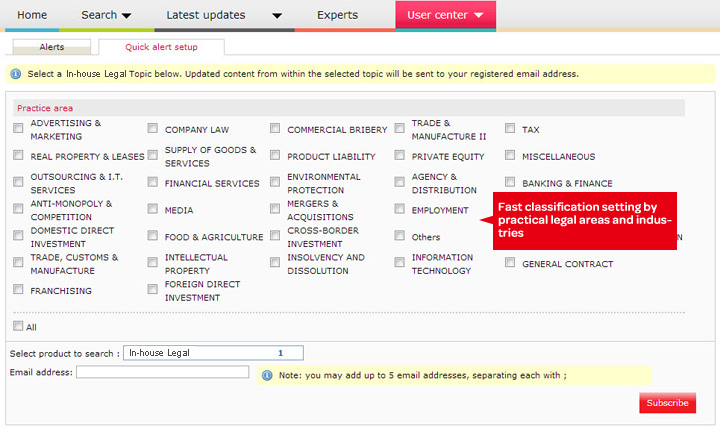
Task: Click the info icon beside the email note
Action: (x=267, y=375)
